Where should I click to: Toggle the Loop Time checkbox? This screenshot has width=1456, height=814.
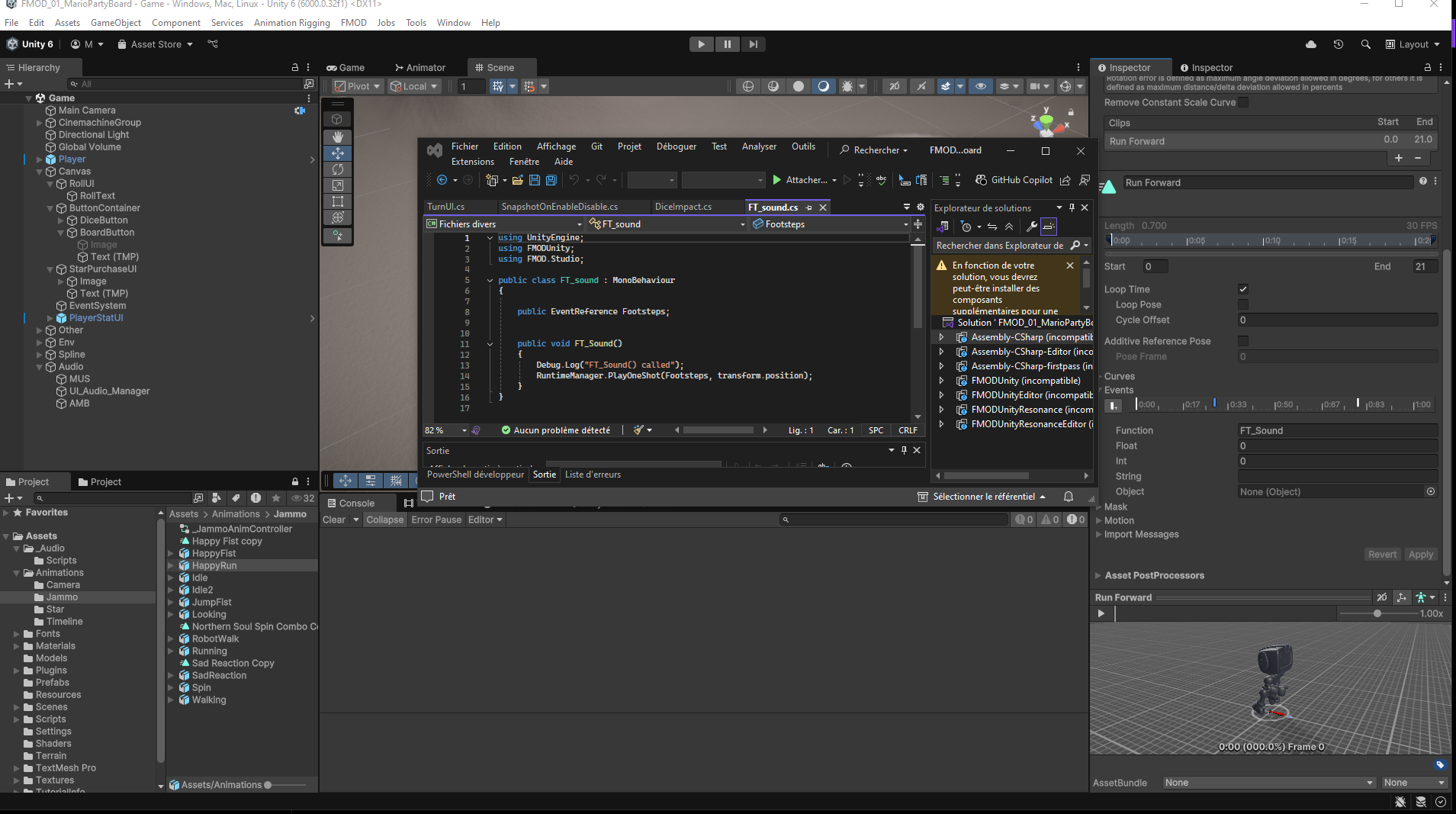tap(1243, 289)
